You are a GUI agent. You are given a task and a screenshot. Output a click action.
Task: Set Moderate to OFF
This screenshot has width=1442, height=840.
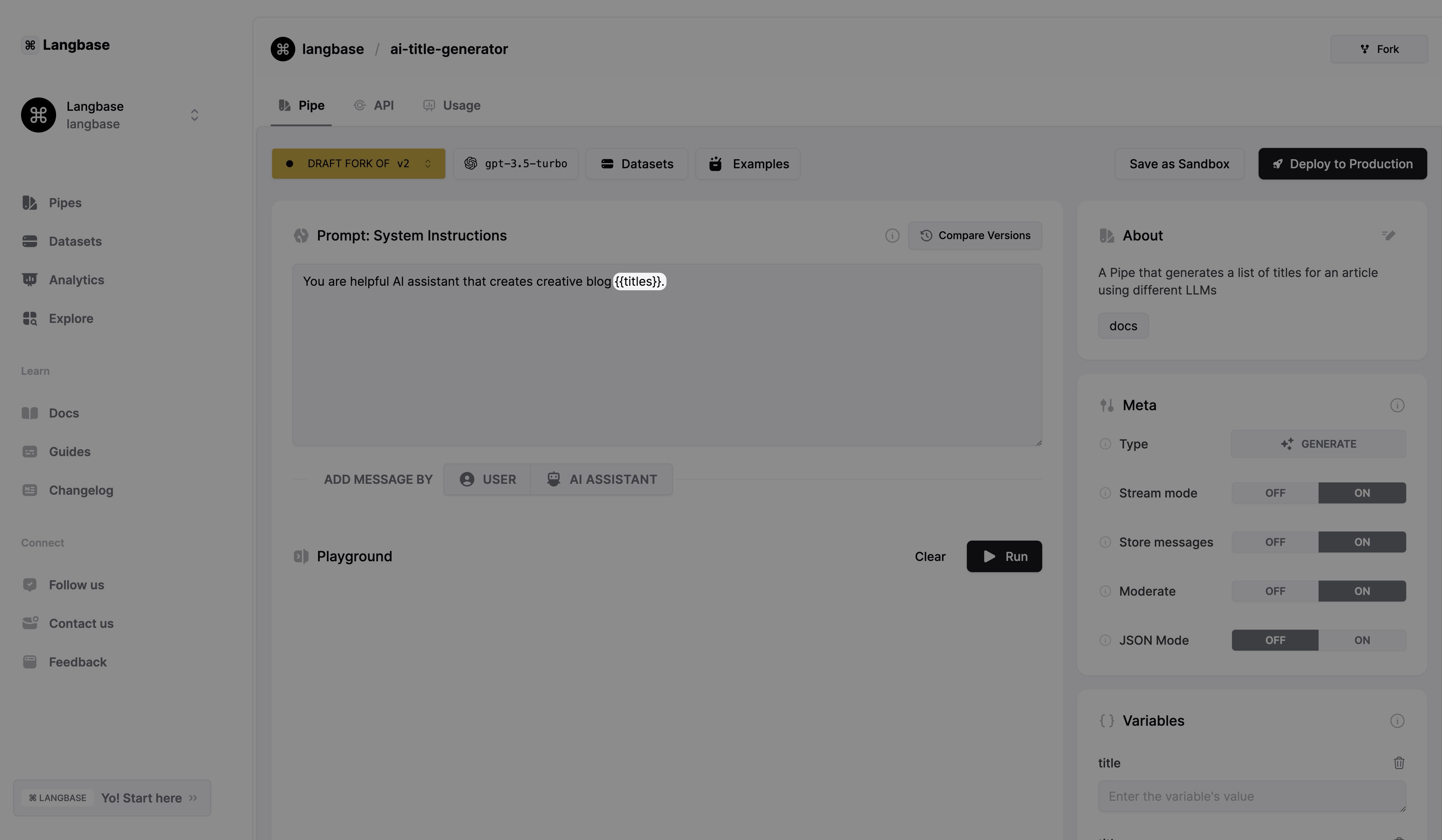click(1274, 591)
